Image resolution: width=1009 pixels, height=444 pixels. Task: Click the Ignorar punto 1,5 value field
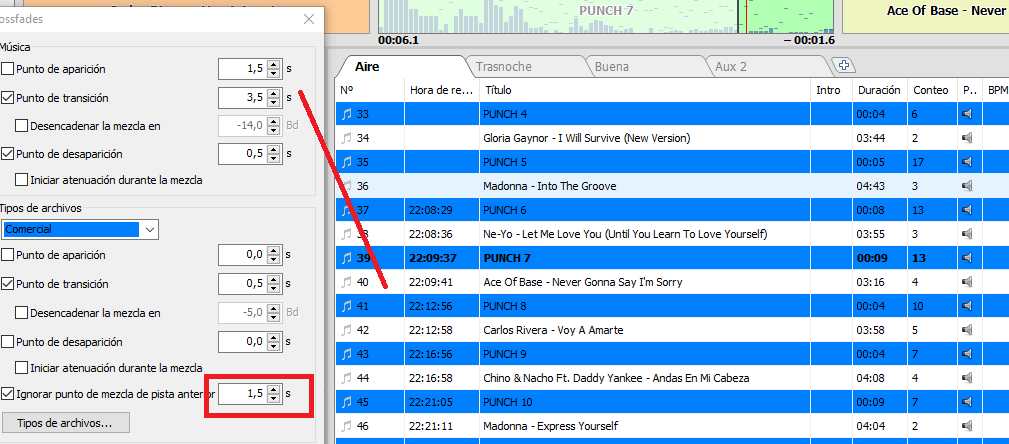243,394
